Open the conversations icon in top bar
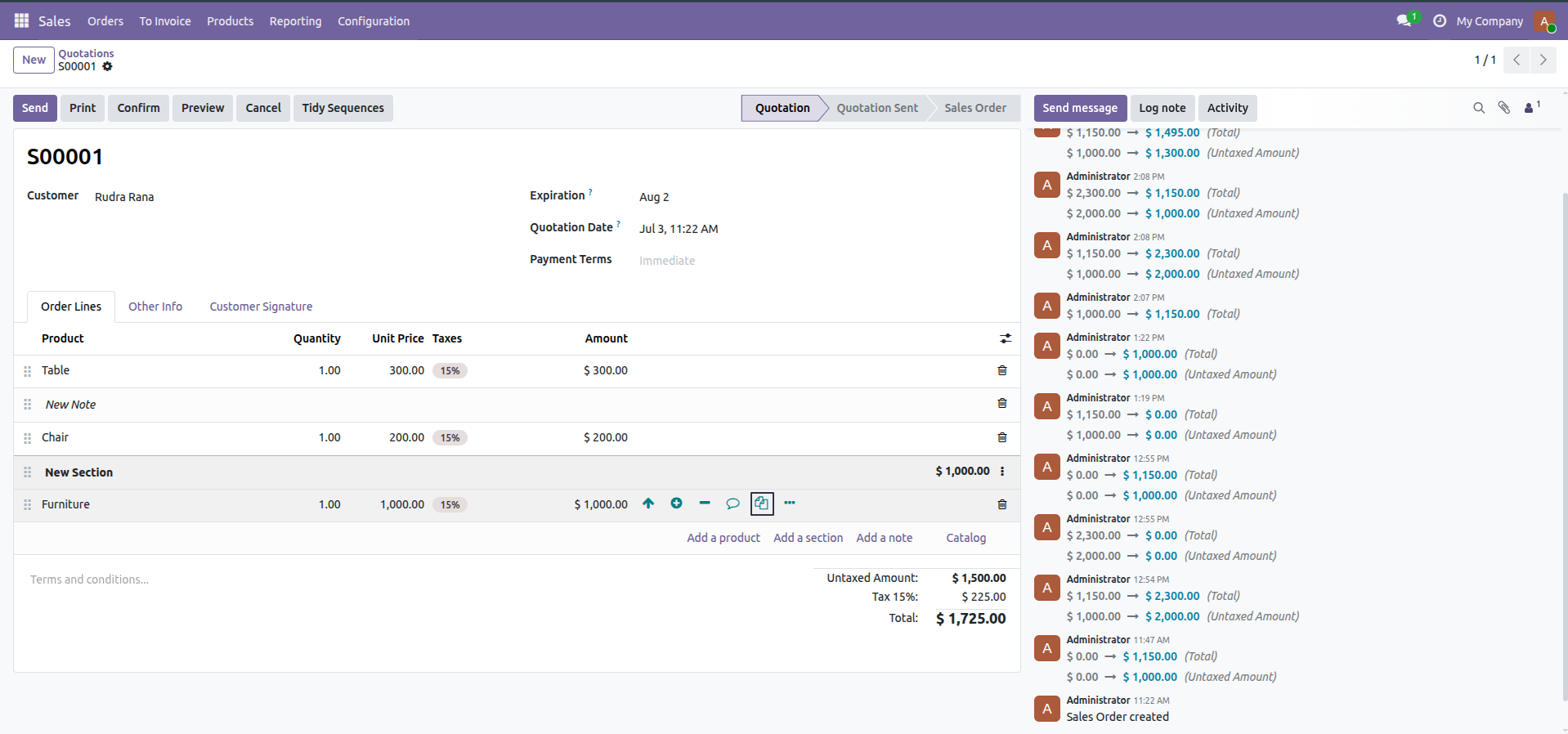Screen dimensions: 1568x734 (1404, 20)
